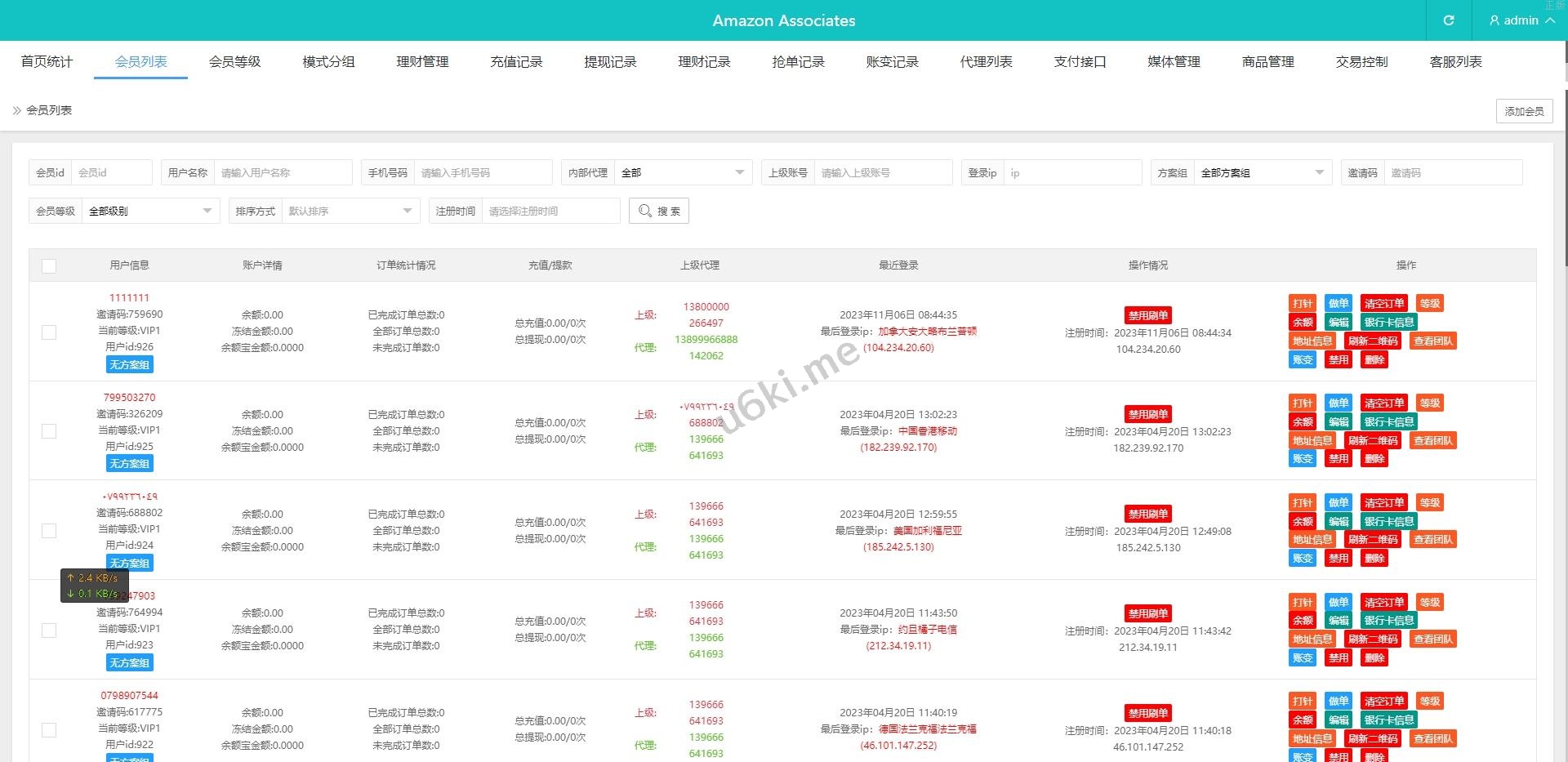
Task: Switch to the 充值记录 tab
Action: 516,62
